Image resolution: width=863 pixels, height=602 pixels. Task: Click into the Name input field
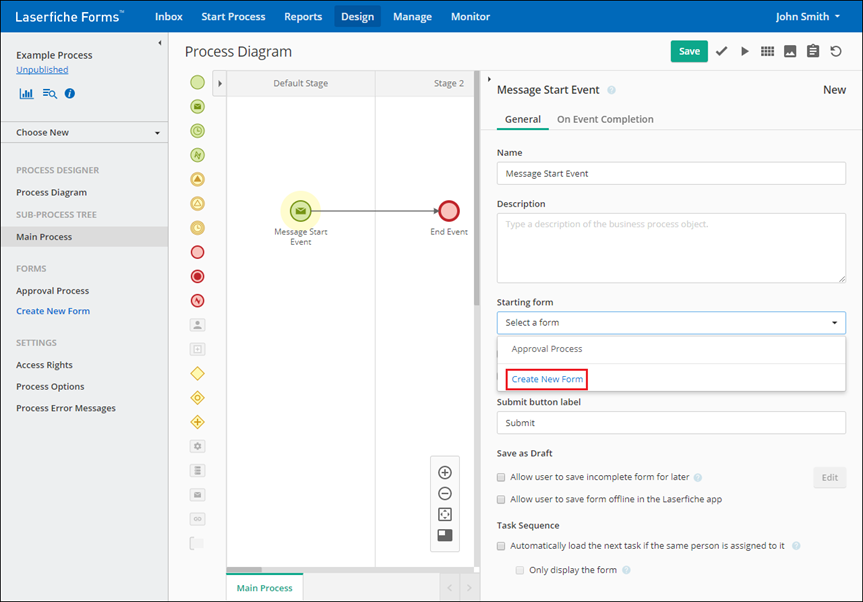point(671,173)
